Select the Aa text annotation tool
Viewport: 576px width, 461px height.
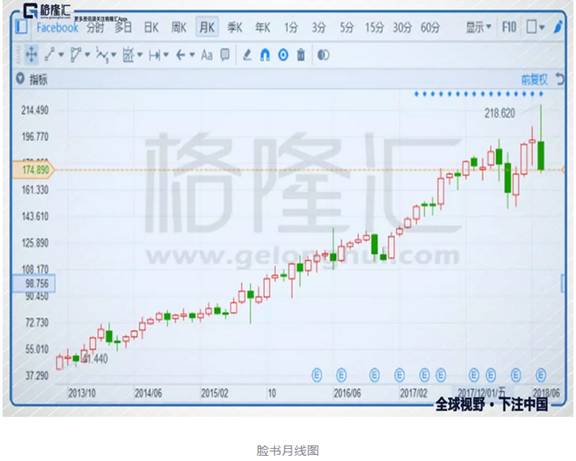click(207, 55)
